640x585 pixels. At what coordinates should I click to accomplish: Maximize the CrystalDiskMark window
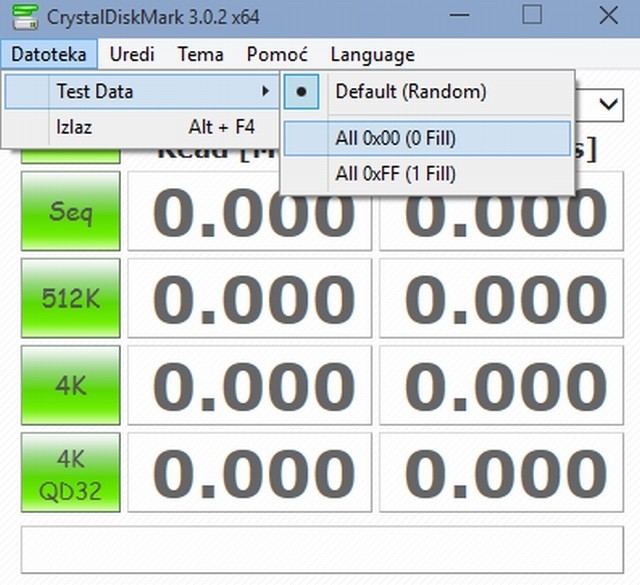(x=532, y=16)
